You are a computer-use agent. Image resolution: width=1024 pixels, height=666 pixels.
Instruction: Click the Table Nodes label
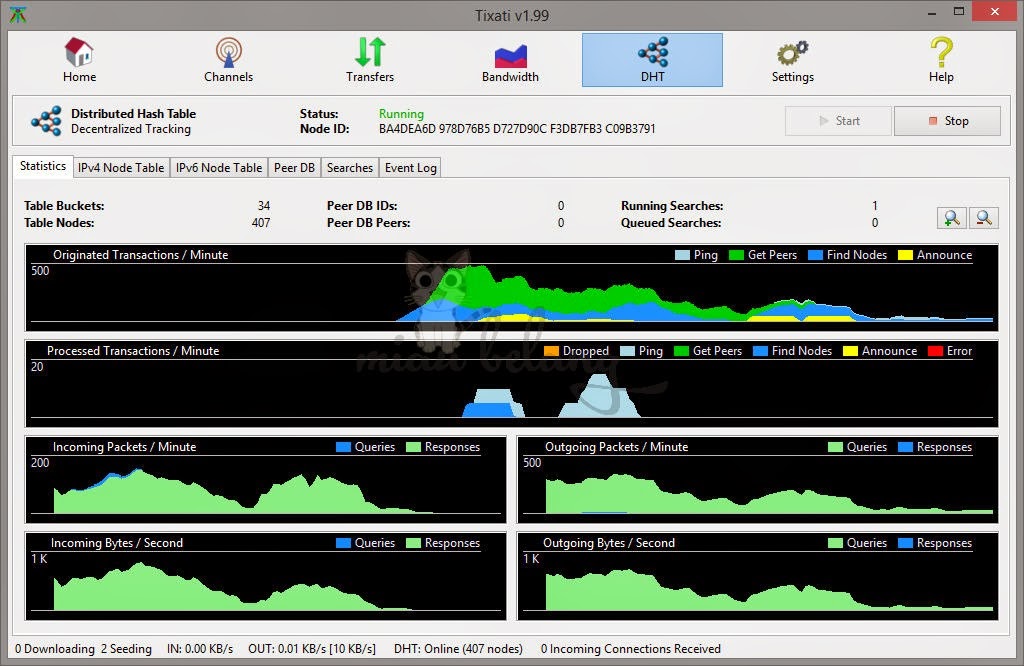pyautogui.click(x=59, y=223)
